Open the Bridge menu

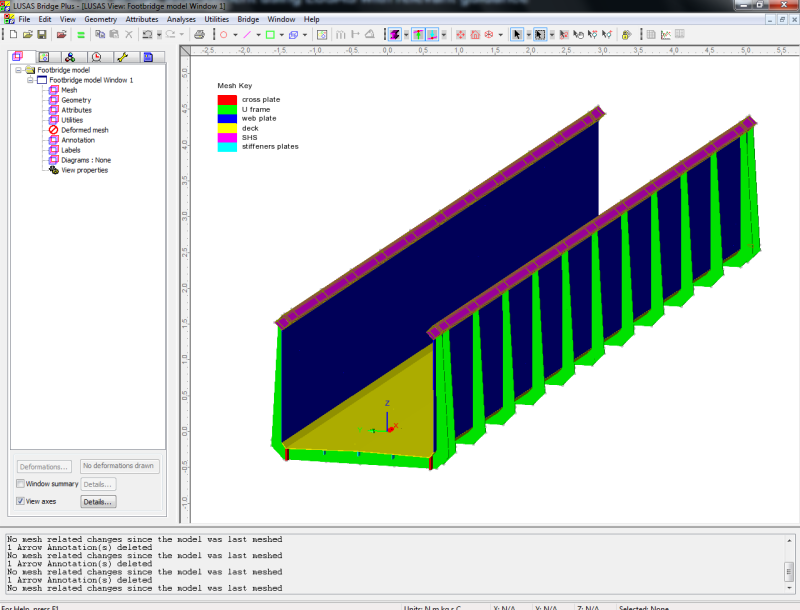coord(248,19)
